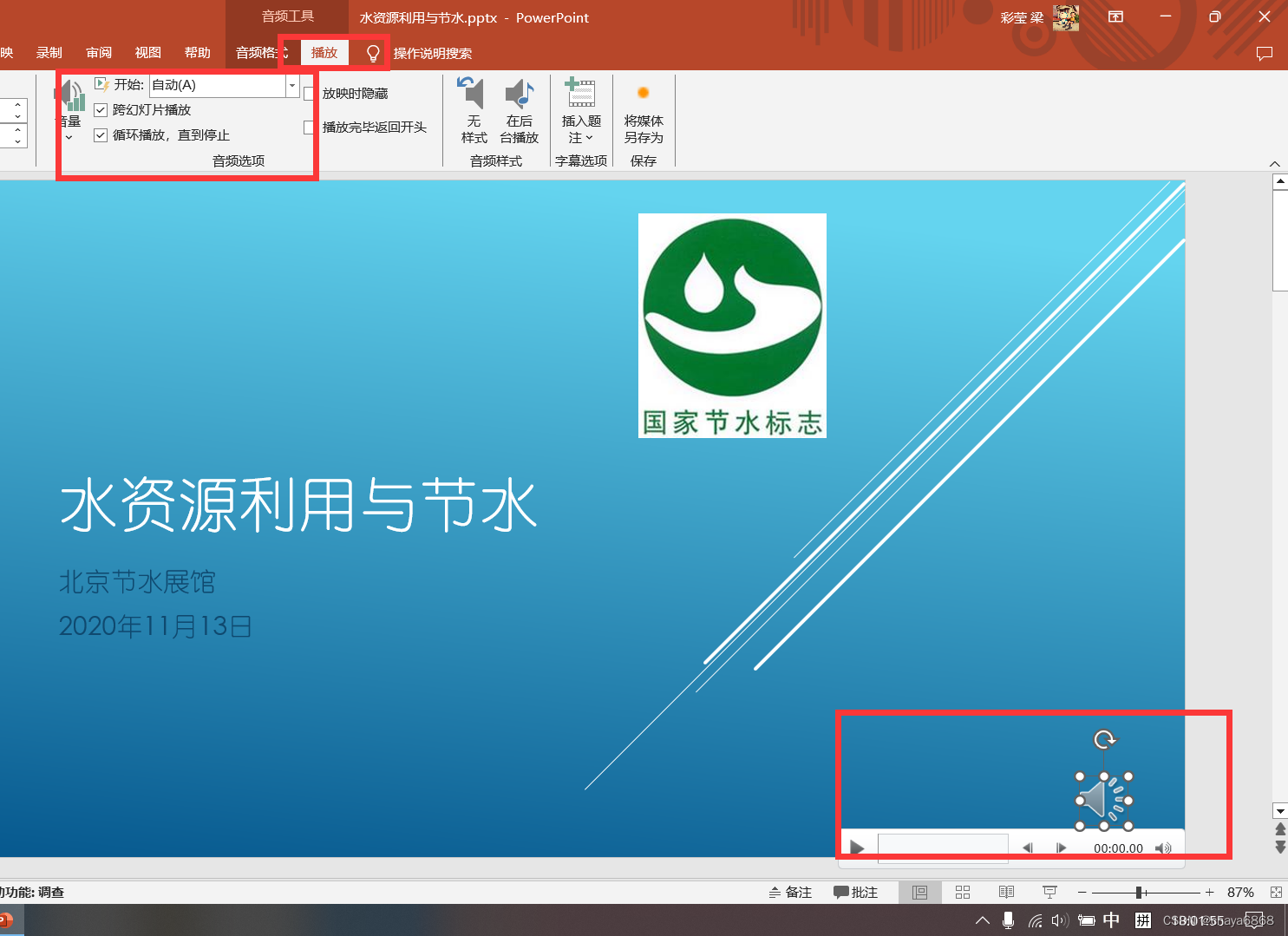Toggle 跨幻灯片播放 checkbox
This screenshot has height=936, width=1288.
point(101,110)
